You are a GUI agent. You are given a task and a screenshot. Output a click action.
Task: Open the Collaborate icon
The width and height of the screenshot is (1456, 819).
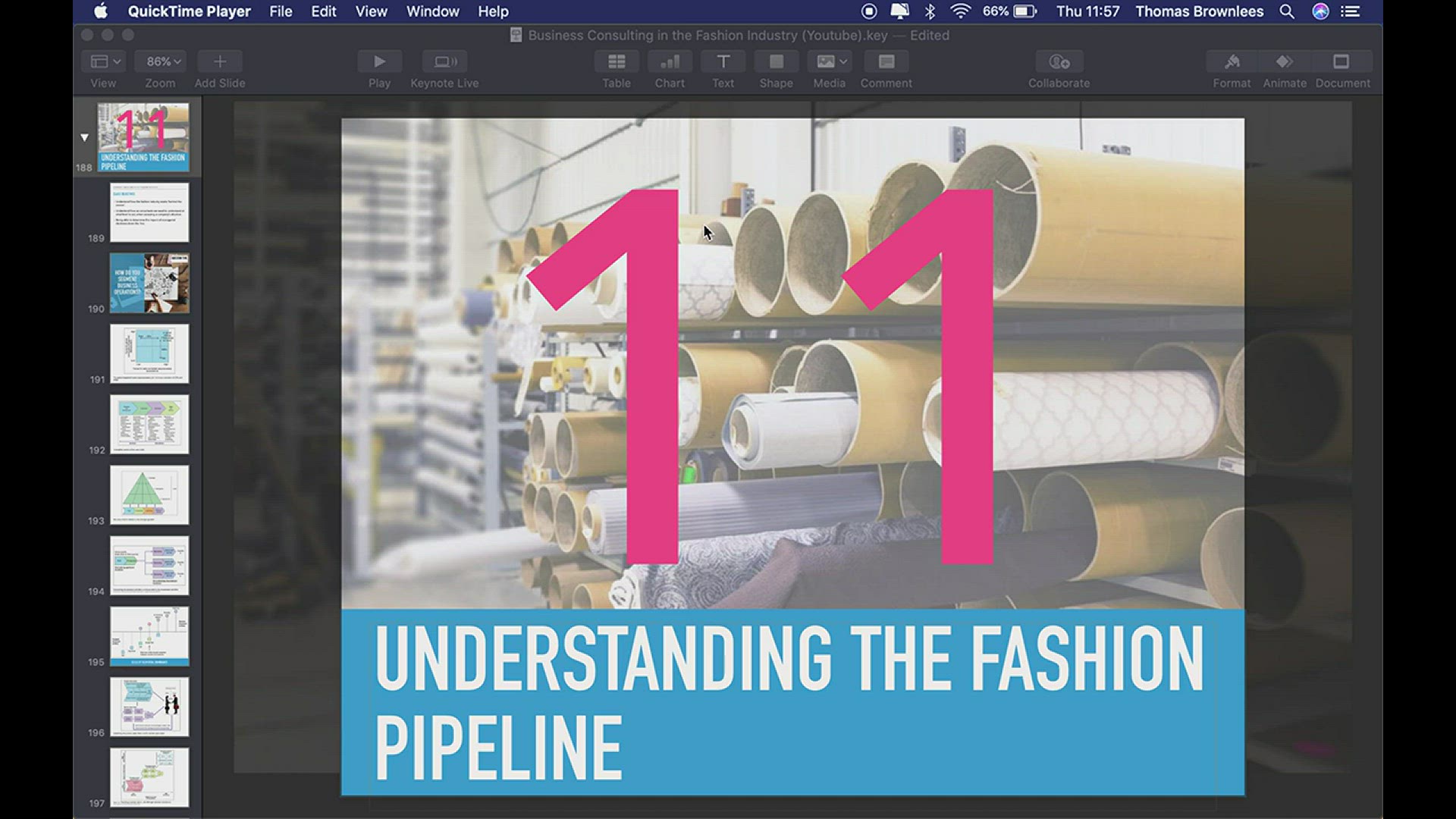tap(1059, 62)
